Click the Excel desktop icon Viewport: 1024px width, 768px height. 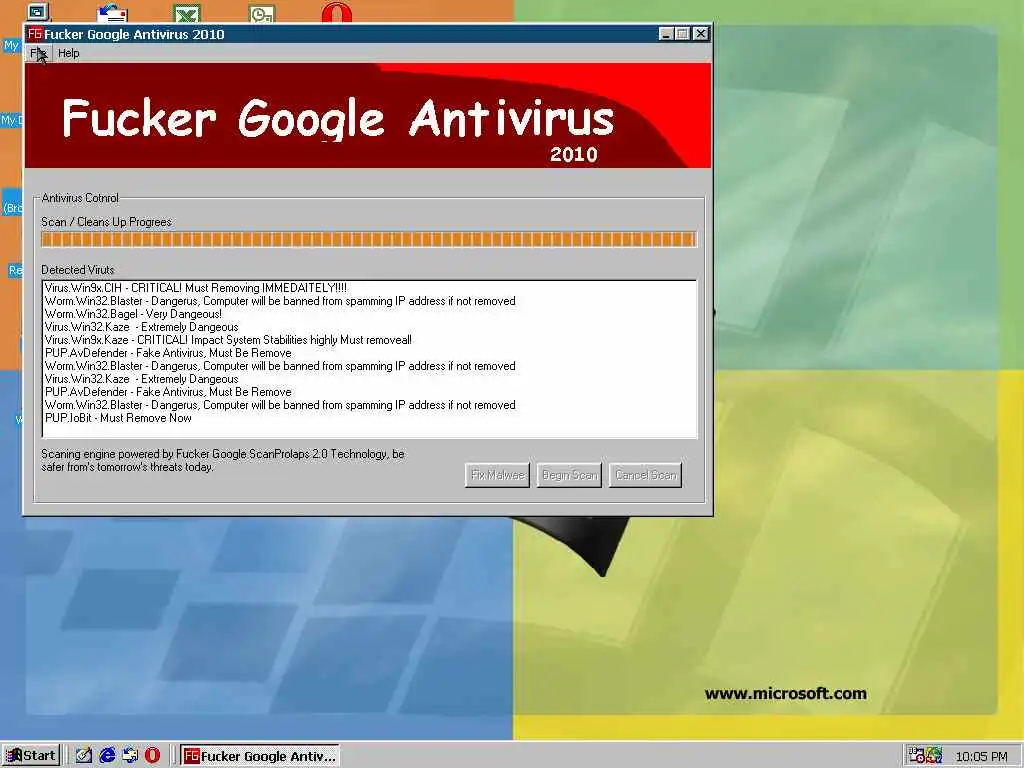point(187,13)
